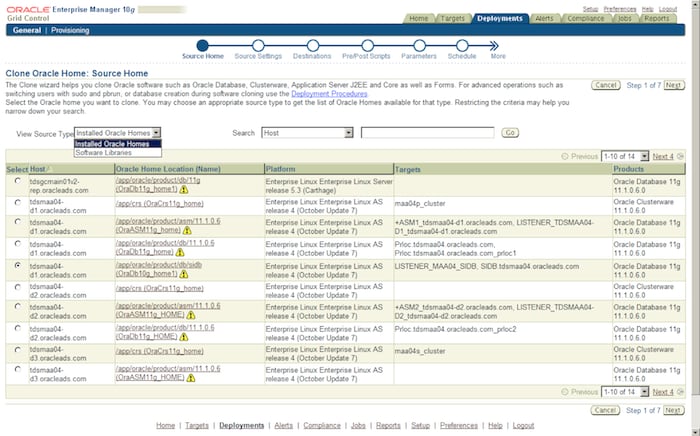
Task: Open the Provisioning subtab
Action: [x=70, y=30]
